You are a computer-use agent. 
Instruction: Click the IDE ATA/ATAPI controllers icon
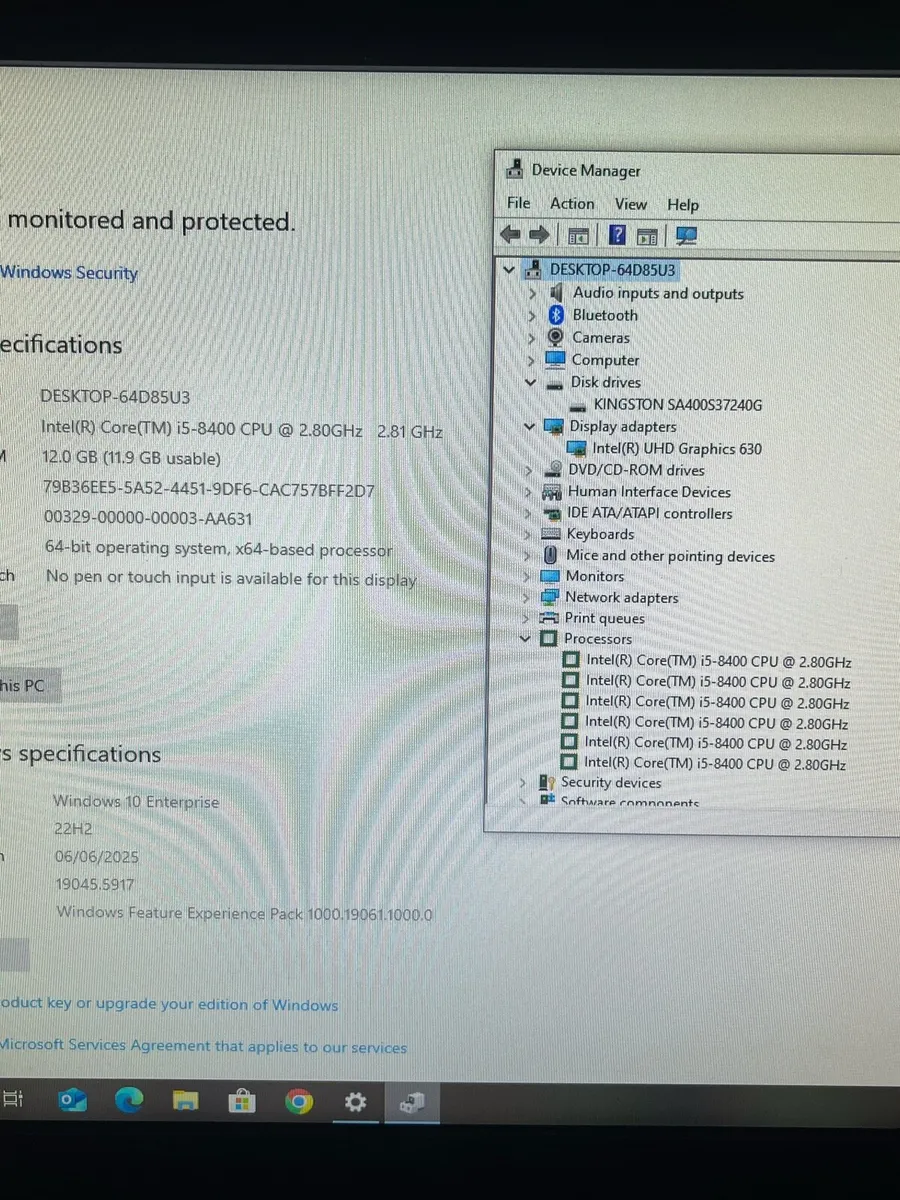[551, 513]
